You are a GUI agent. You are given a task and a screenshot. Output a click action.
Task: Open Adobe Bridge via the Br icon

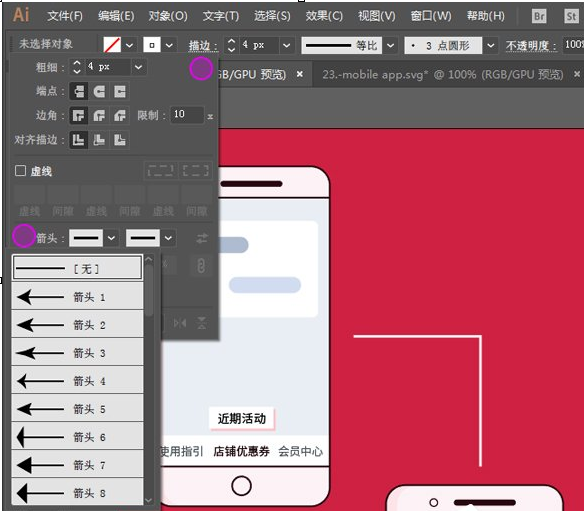539,16
